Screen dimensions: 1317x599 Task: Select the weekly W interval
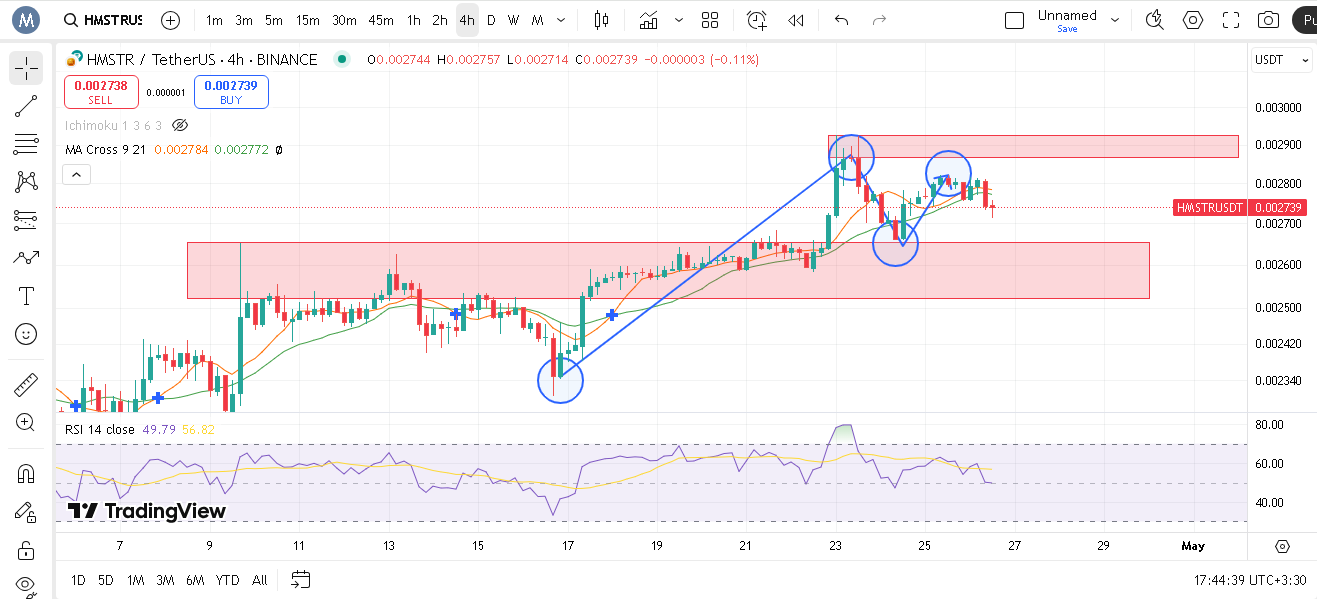514,20
